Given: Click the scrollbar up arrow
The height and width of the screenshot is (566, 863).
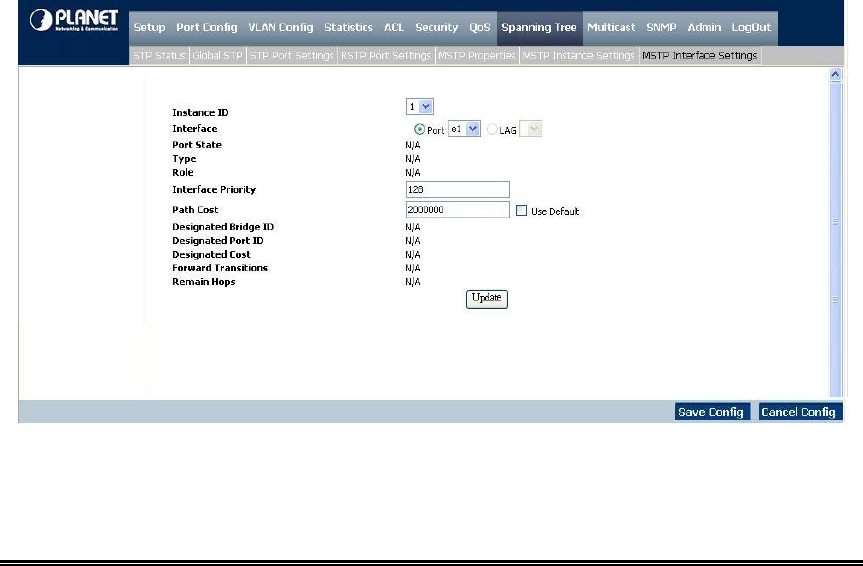Looking at the screenshot, I should pyautogui.click(x=836, y=75).
